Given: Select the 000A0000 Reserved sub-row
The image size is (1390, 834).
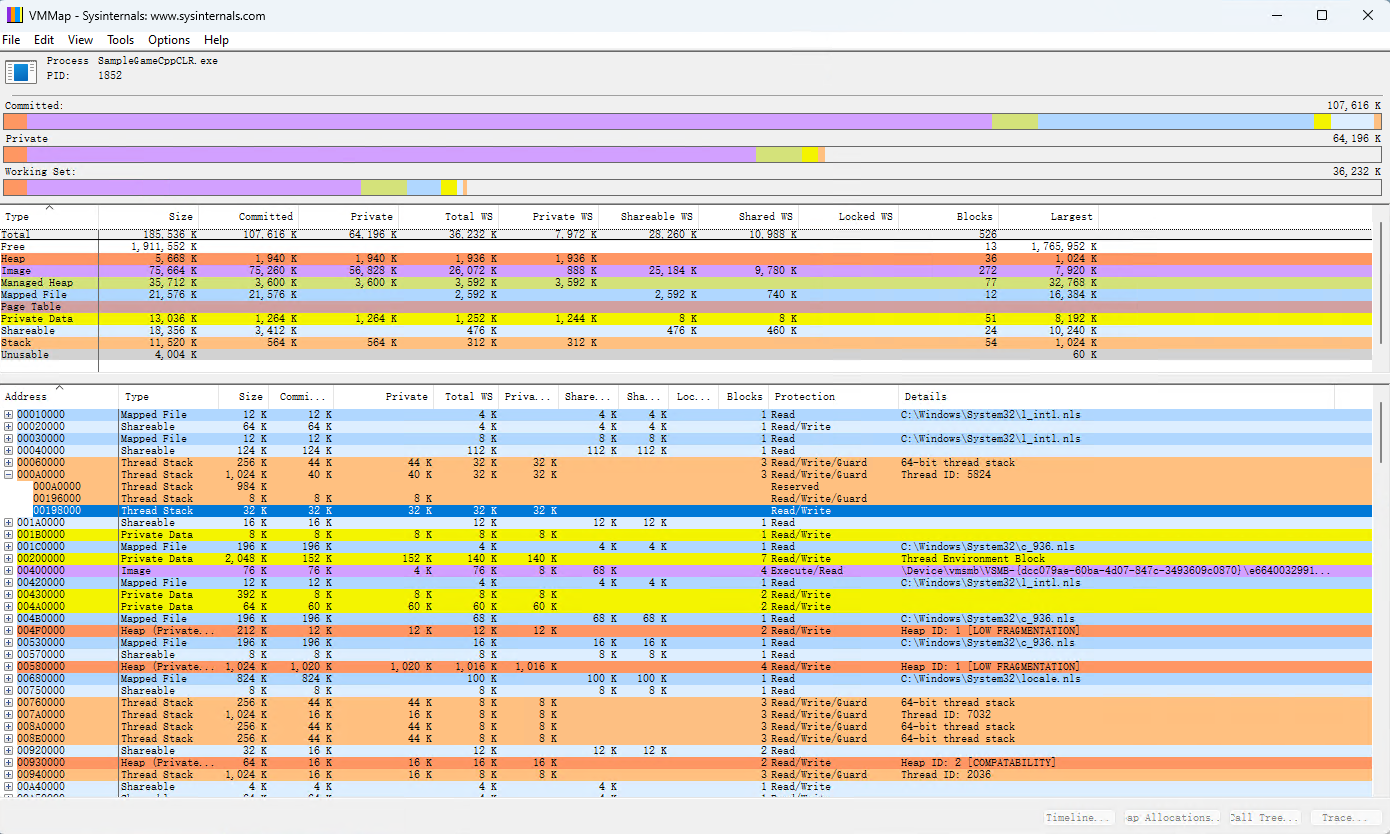Looking at the screenshot, I should 686,486.
